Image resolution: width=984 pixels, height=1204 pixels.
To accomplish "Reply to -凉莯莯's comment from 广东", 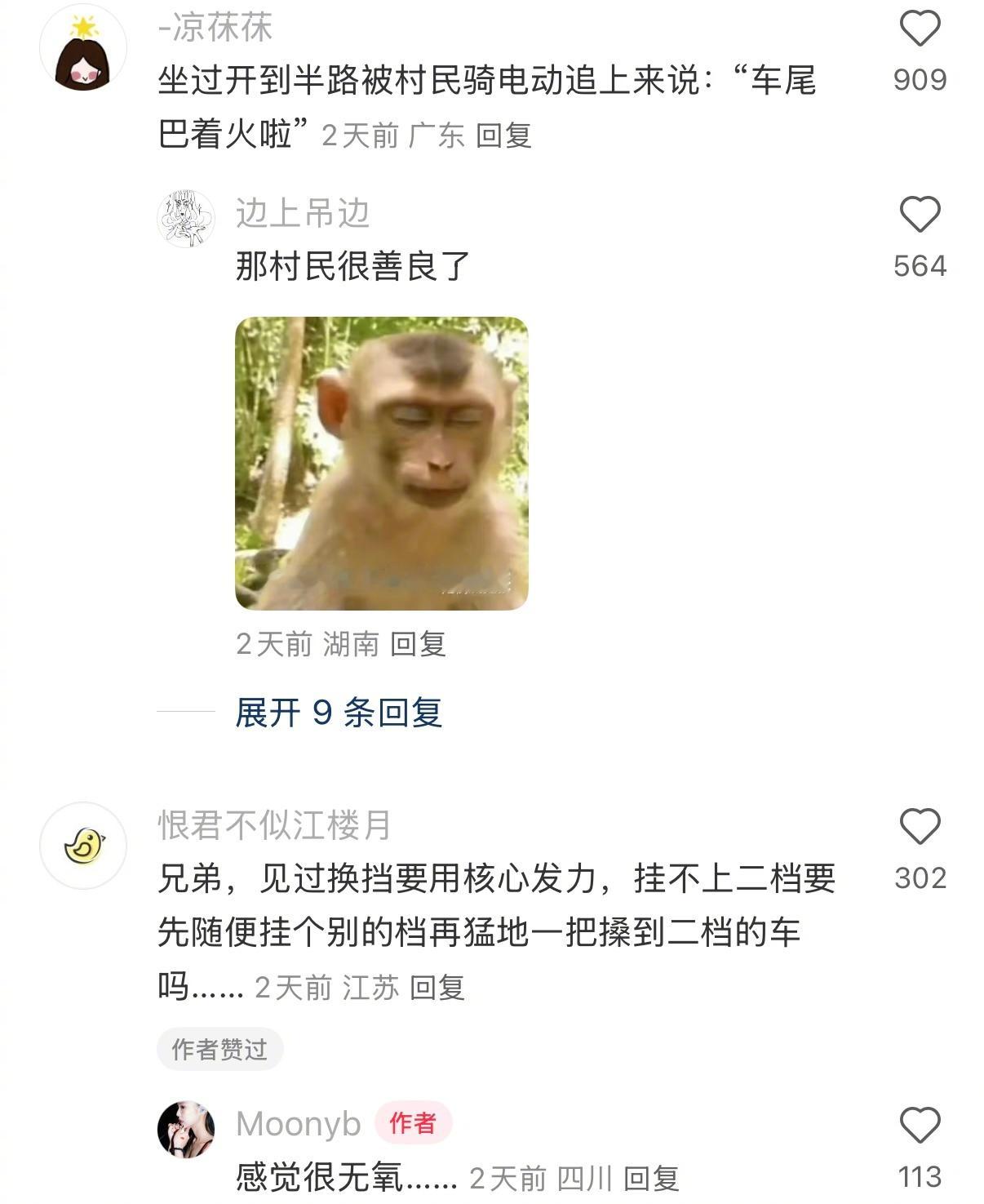I will (x=503, y=136).
